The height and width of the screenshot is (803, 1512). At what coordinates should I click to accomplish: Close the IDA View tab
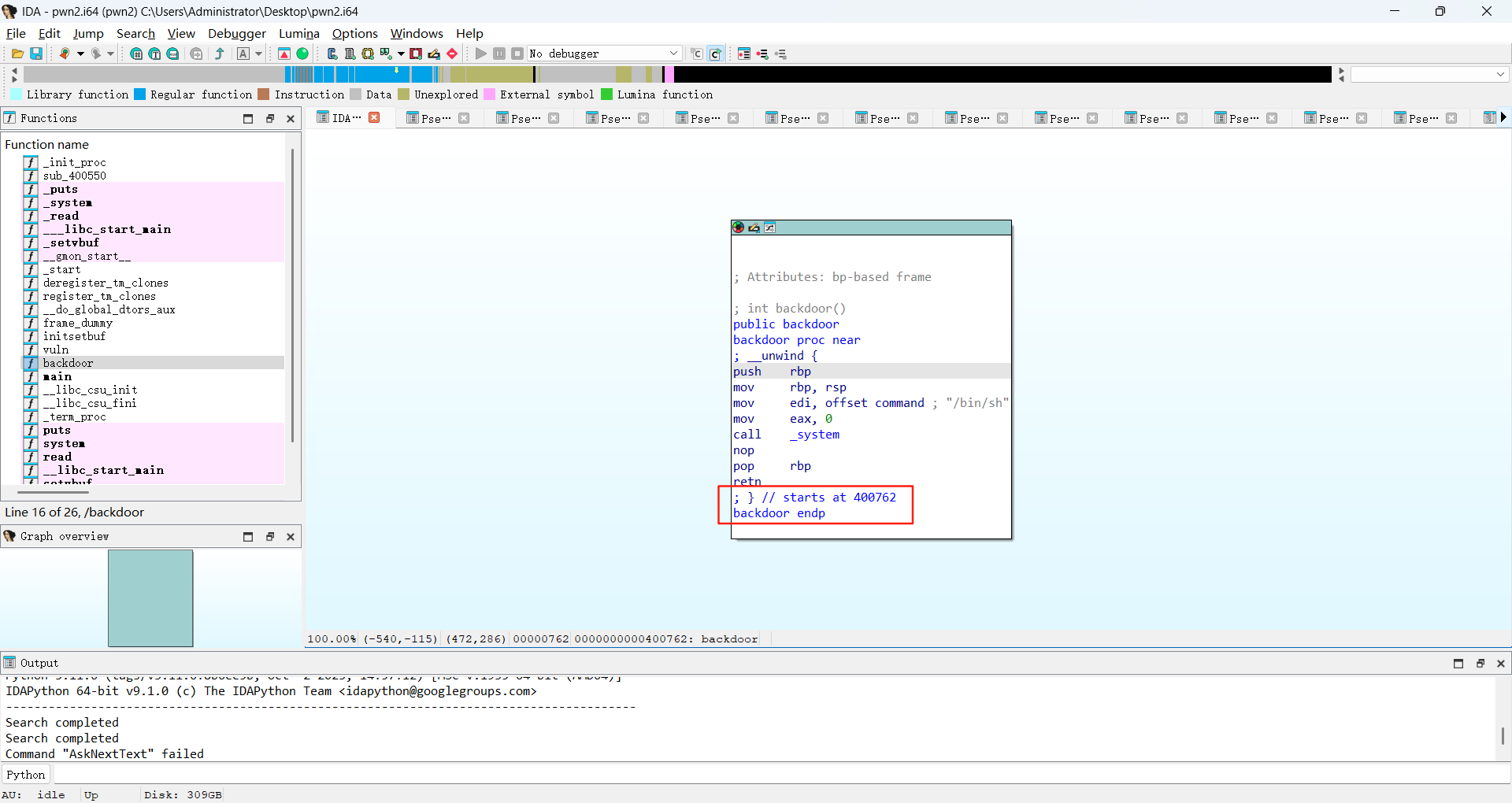[x=375, y=117]
